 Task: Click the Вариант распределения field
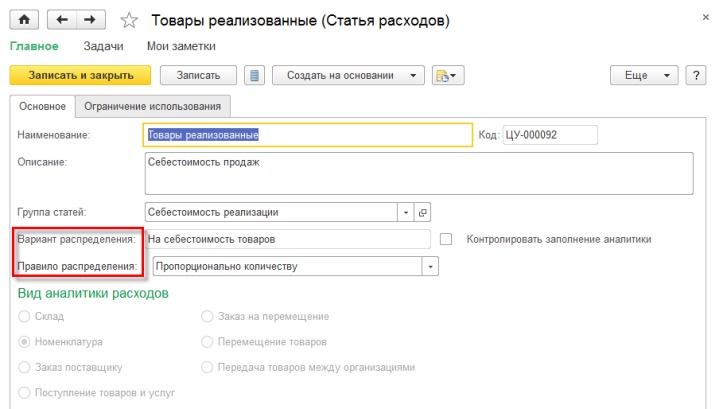click(x=288, y=239)
